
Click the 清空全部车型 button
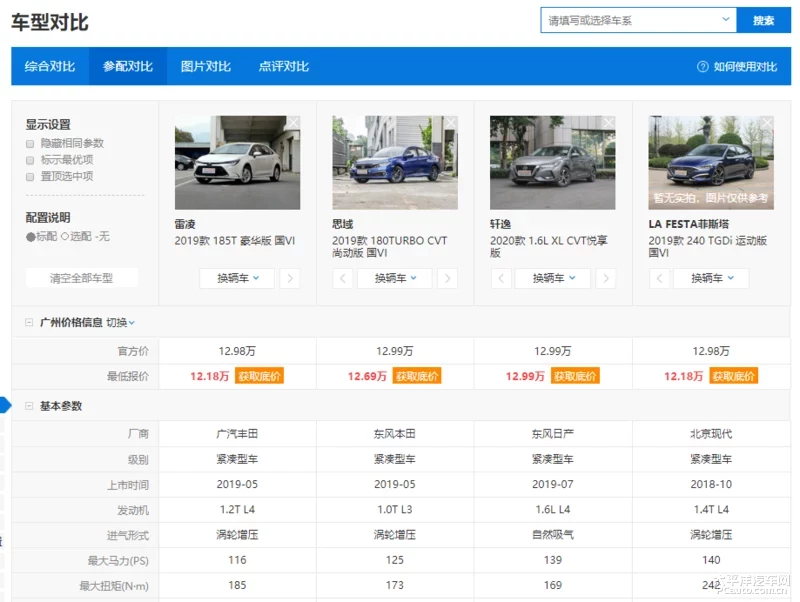pos(82,278)
